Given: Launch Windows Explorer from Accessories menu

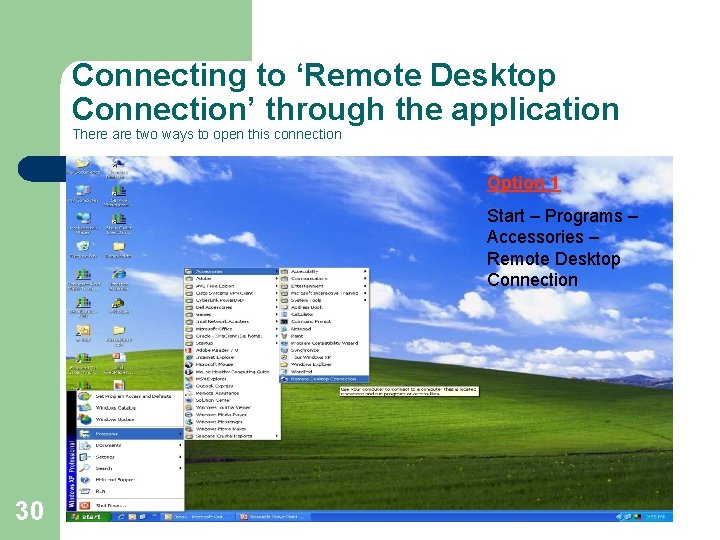Looking at the screenshot, I should (x=324, y=365).
